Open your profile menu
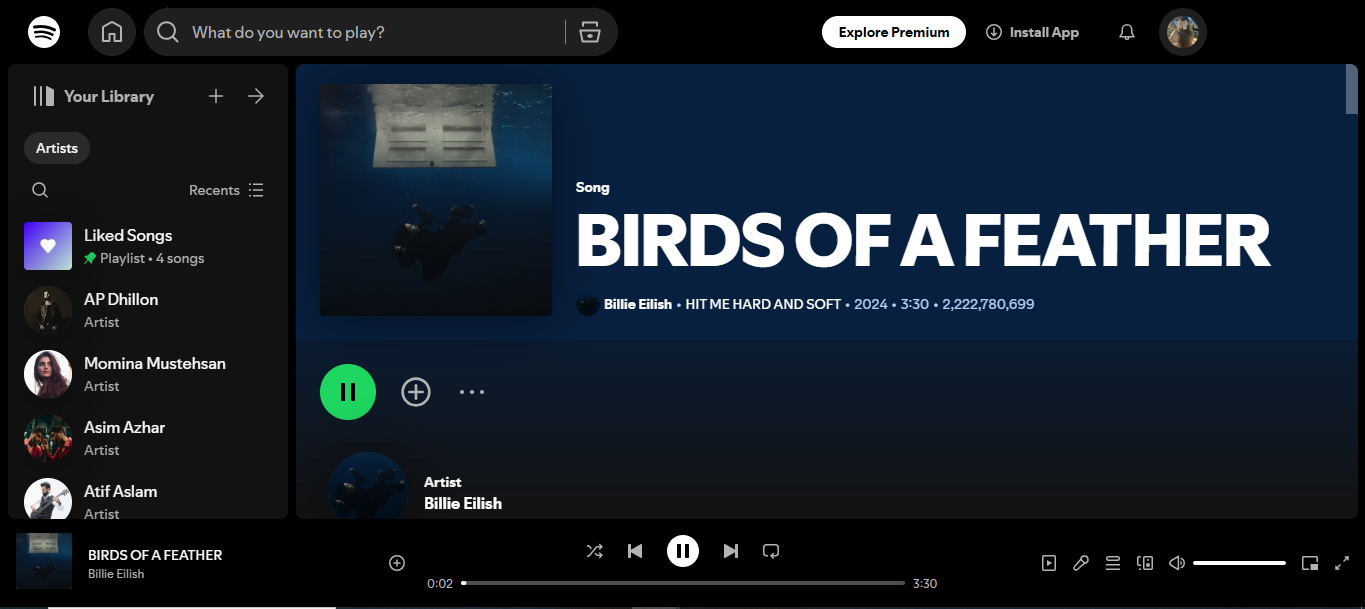This screenshot has height=609, width=1365. [x=1182, y=31]
